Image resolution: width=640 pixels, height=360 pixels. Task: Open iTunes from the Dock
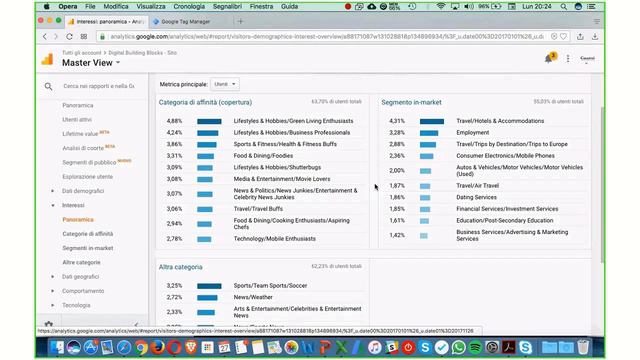tap(374, 347)
